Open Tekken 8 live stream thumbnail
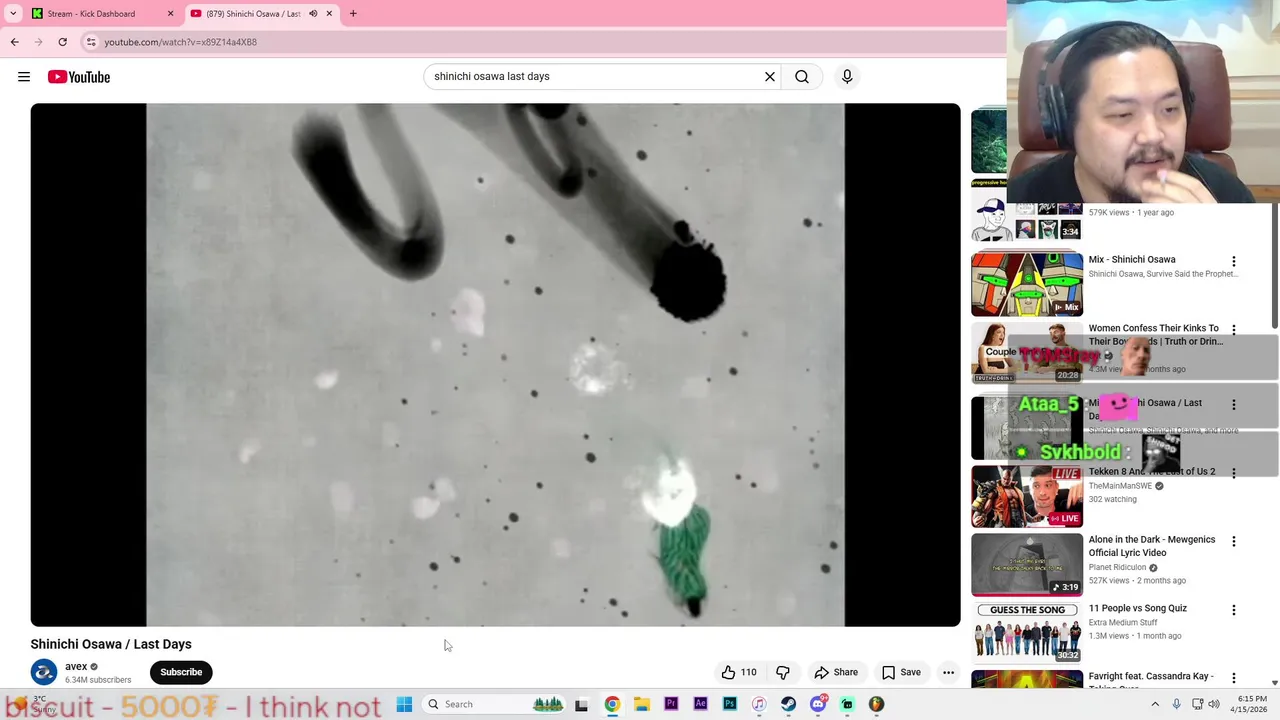This screenshot has height=720, width=1280. pos(1027,496)
